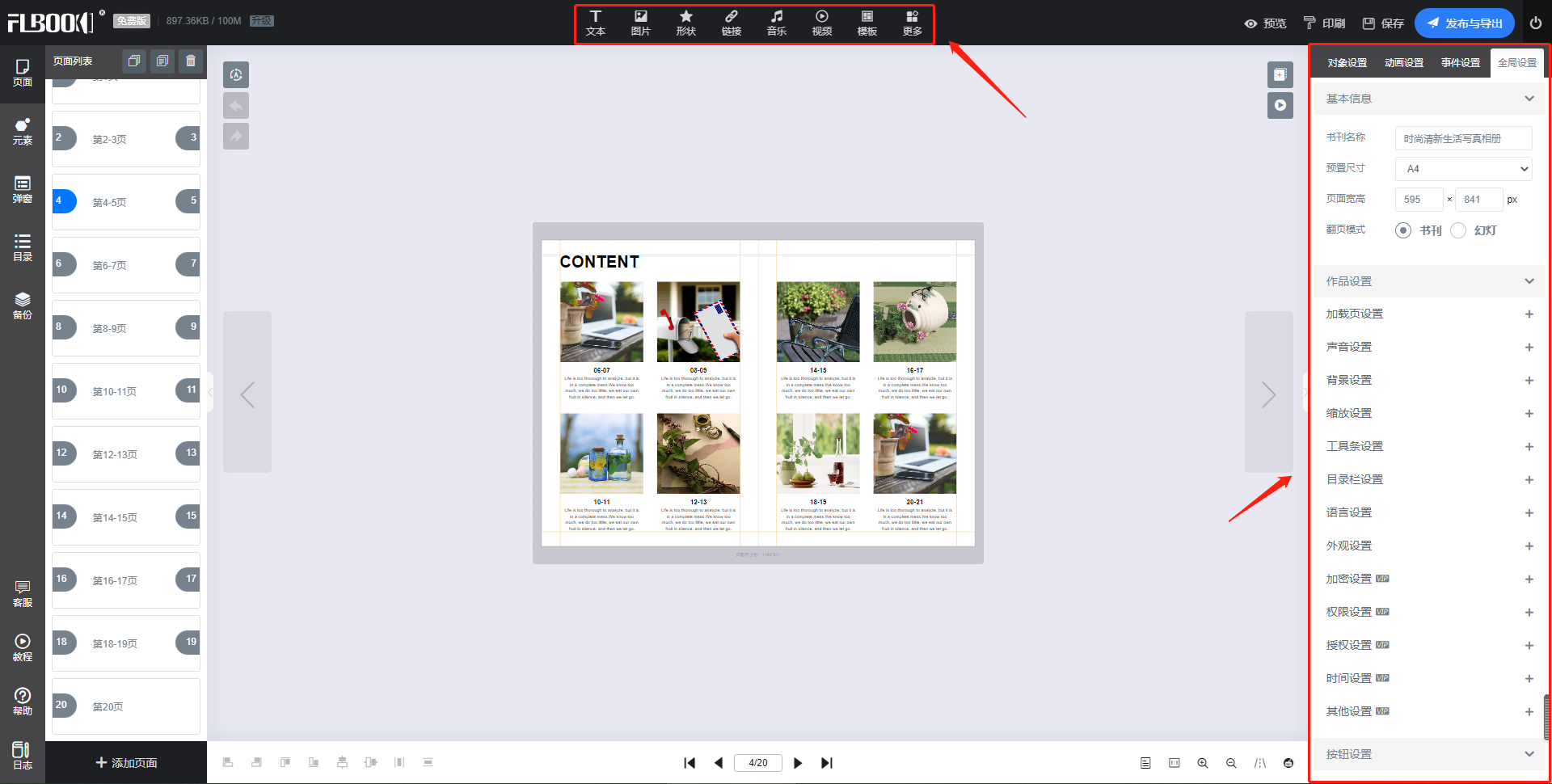Viewport: 1552px width, 784px height.
Task: Flip to next spread with right arrow
Action: click(1269, 392)
